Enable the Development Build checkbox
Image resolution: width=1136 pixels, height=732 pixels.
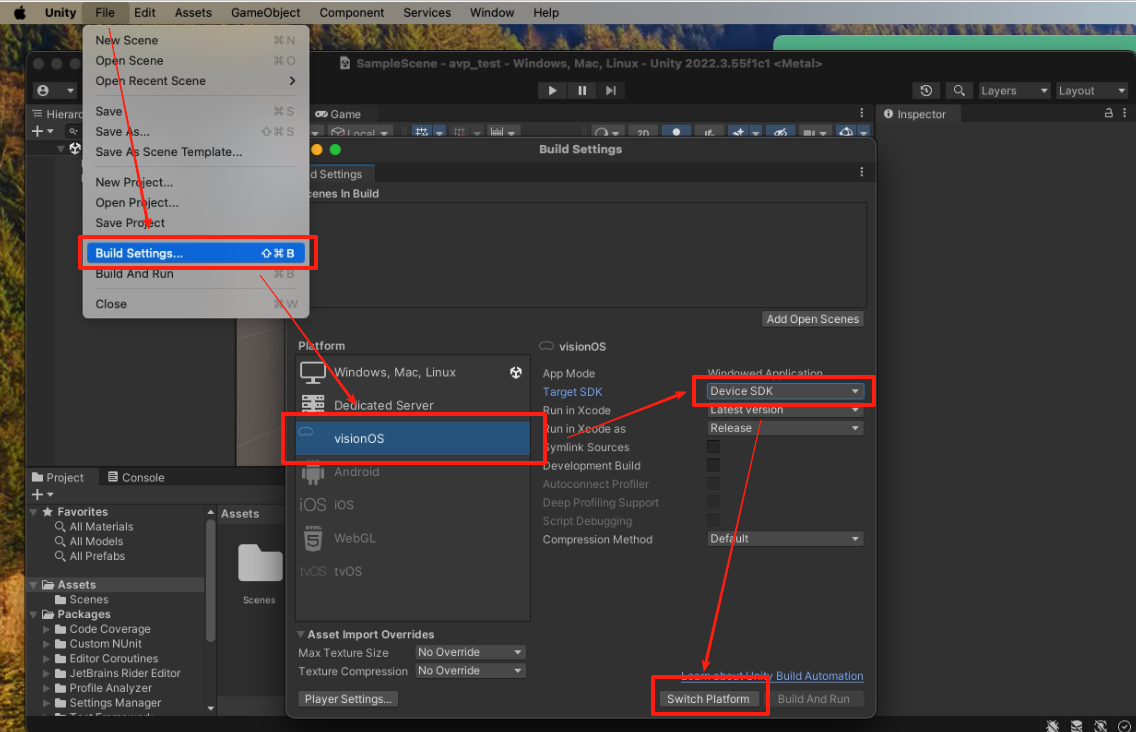pyautogui.click(x=714, y=465)
